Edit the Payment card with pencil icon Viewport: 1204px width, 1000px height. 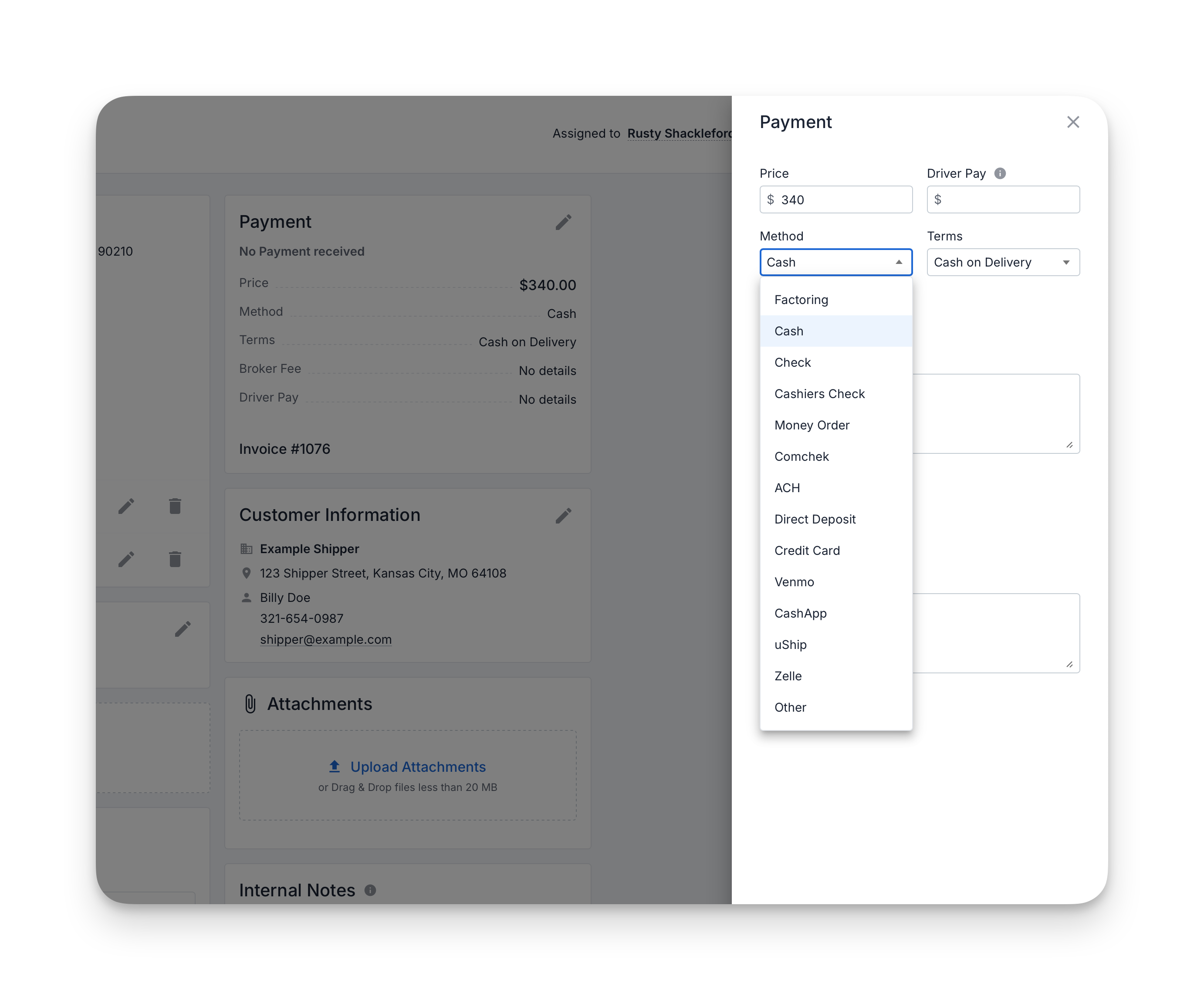564,223
